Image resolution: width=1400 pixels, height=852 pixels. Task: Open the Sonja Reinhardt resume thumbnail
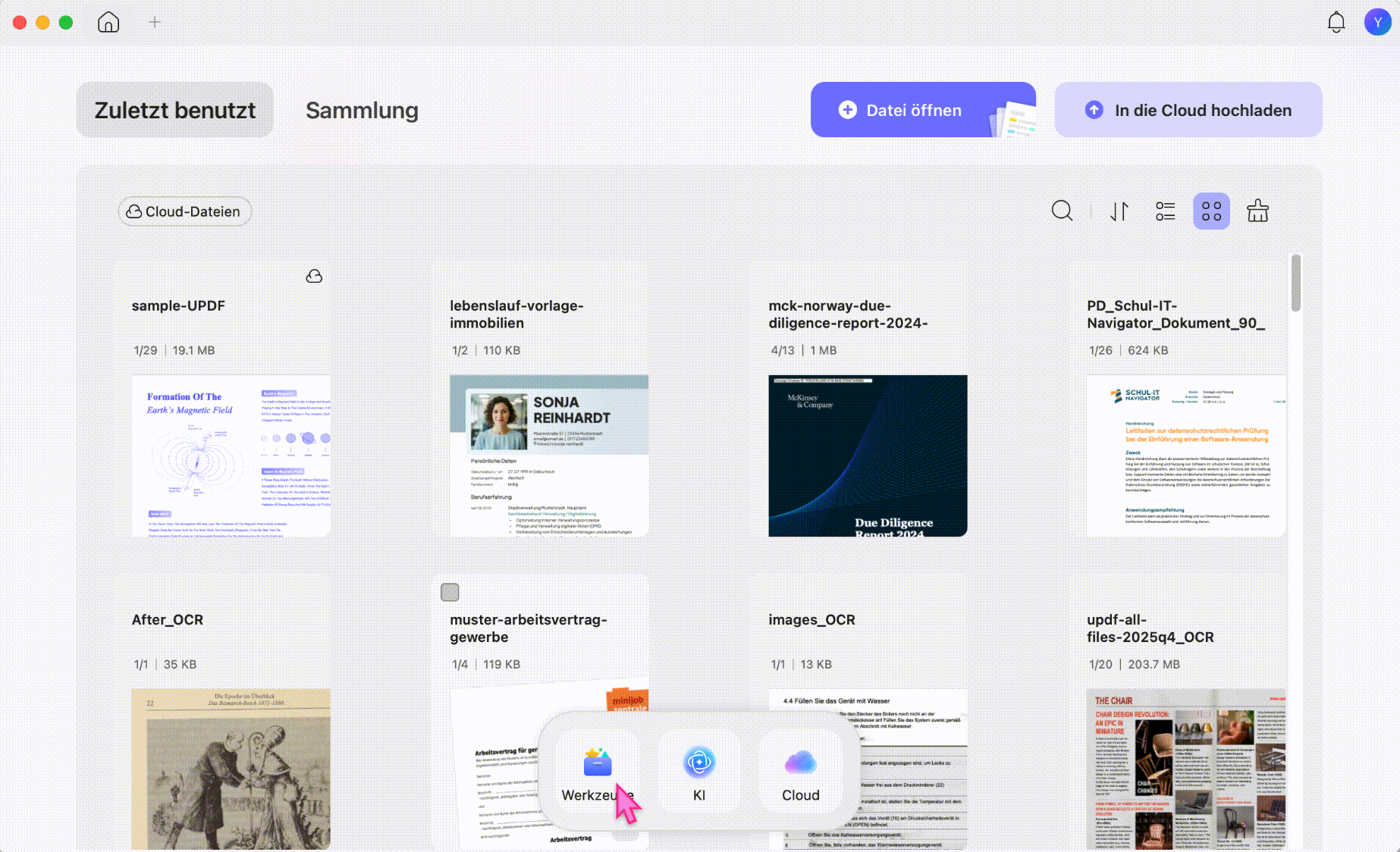click(549, 456)
